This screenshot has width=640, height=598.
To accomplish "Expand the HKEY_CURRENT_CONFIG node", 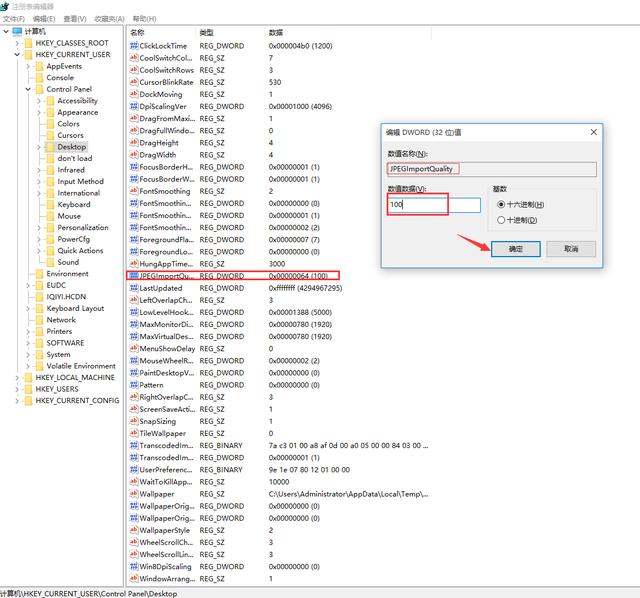I will click(17, 400).
